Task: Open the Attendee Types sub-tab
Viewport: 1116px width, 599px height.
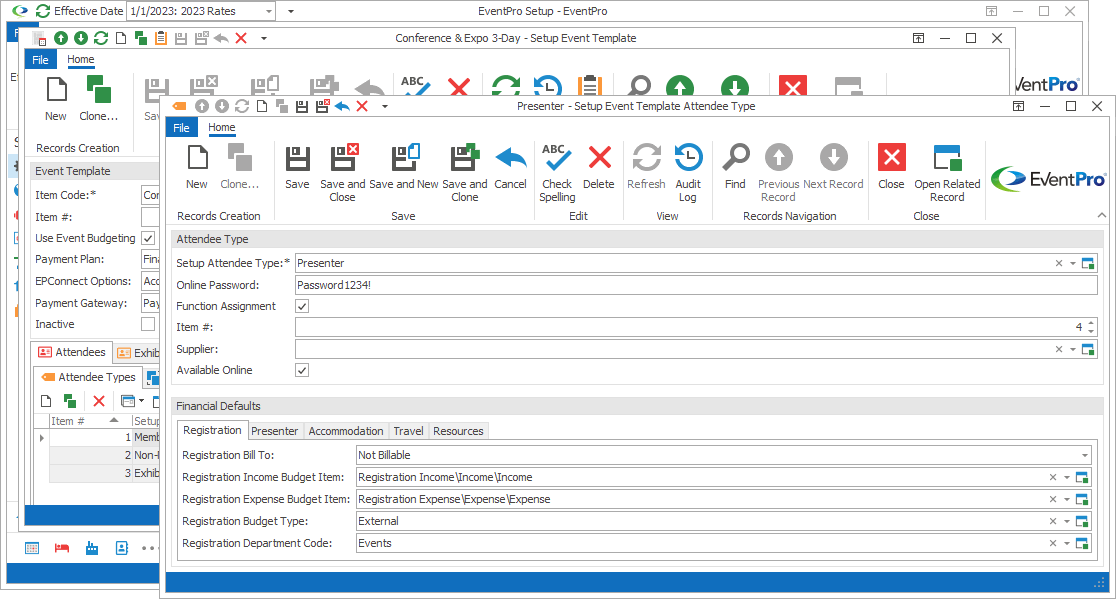Action: click(x=89, y=377)
